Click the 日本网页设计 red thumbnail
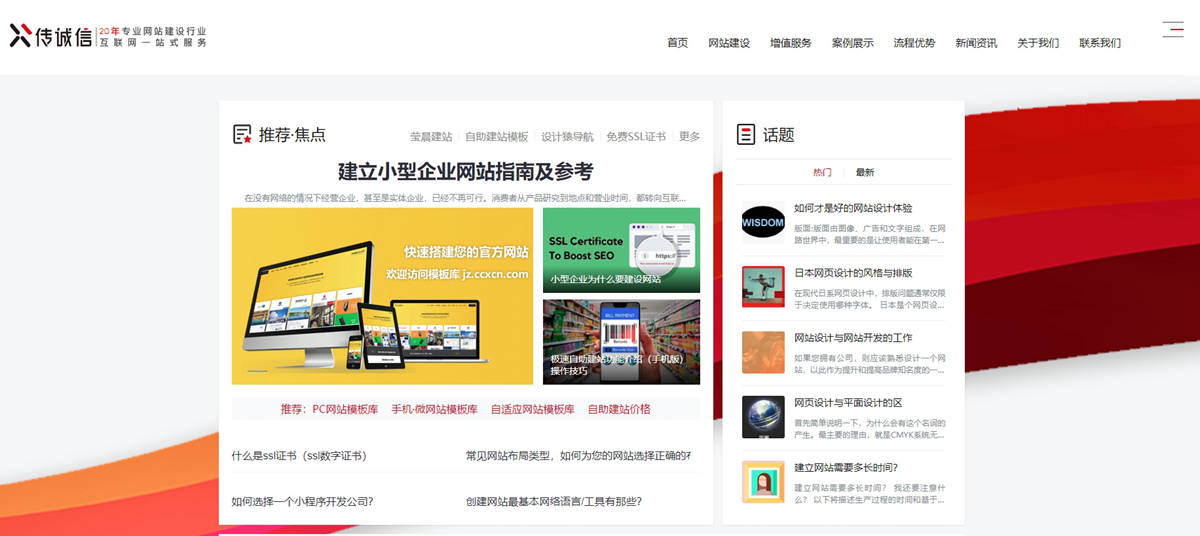This screenshot has height=536, width=1200. pos(763,287)
